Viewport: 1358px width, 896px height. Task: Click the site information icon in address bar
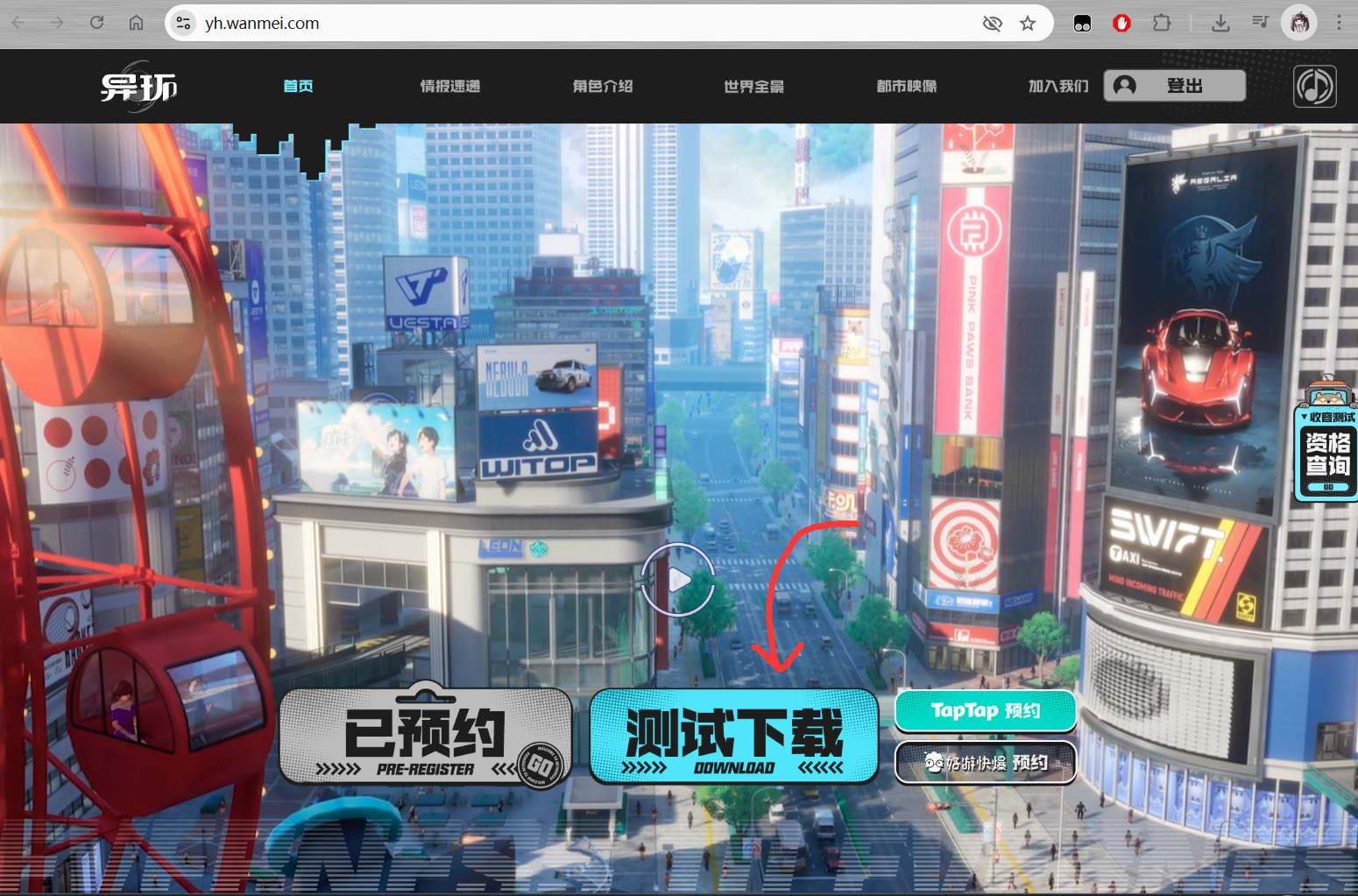pos(183,24)
